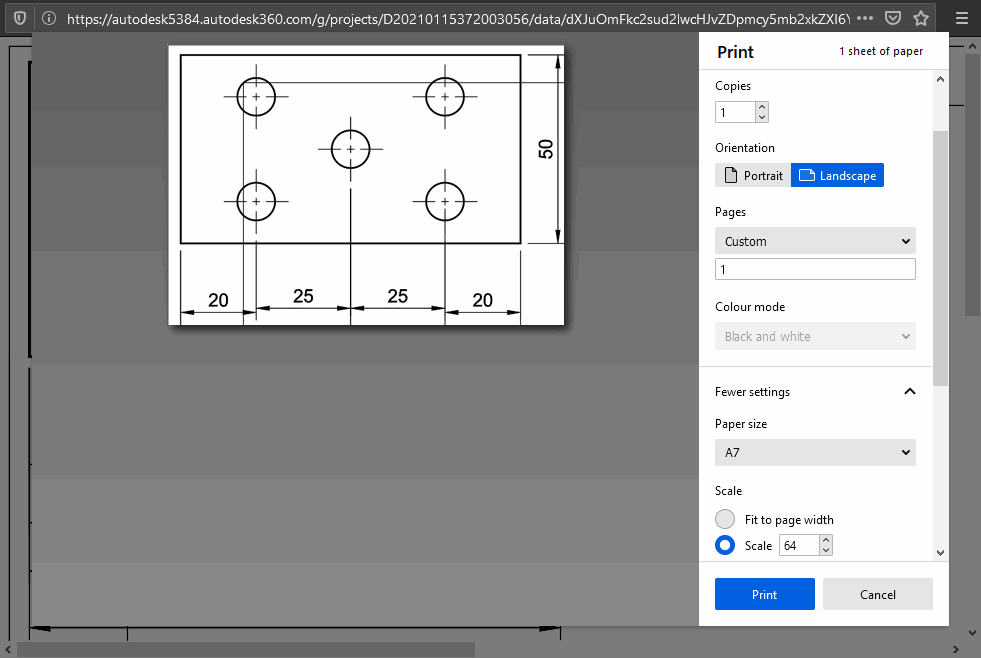Select Landscape orientation
The height and width of the screenshot is (658, 981).
click(x=837, y=176)
